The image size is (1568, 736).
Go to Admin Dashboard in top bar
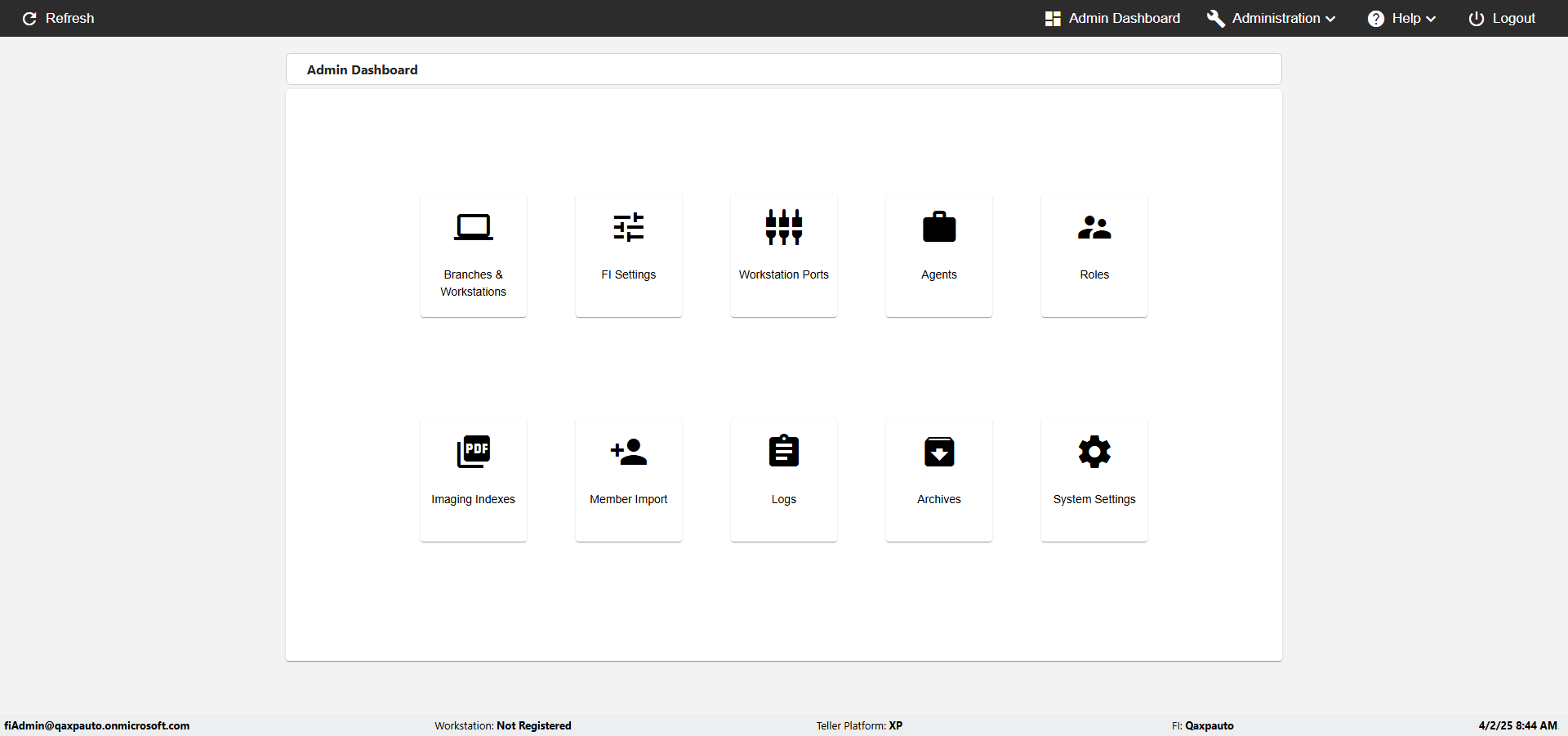pyautogui.click(x=1125, y=18)
